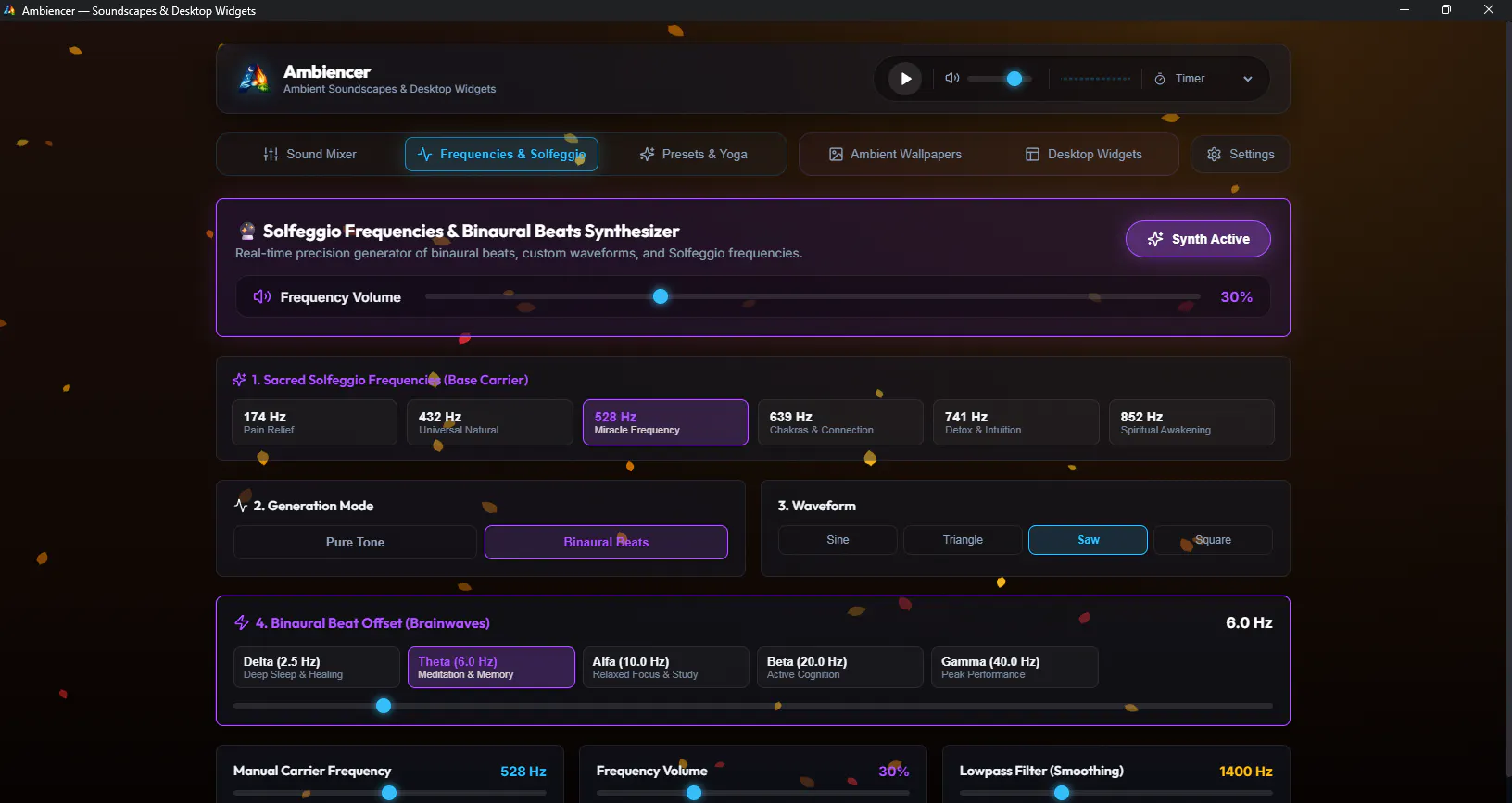Screen dimensions: 1512x803
Task: Close the Ambiencer window
Action: click(x=1489, y=10)
